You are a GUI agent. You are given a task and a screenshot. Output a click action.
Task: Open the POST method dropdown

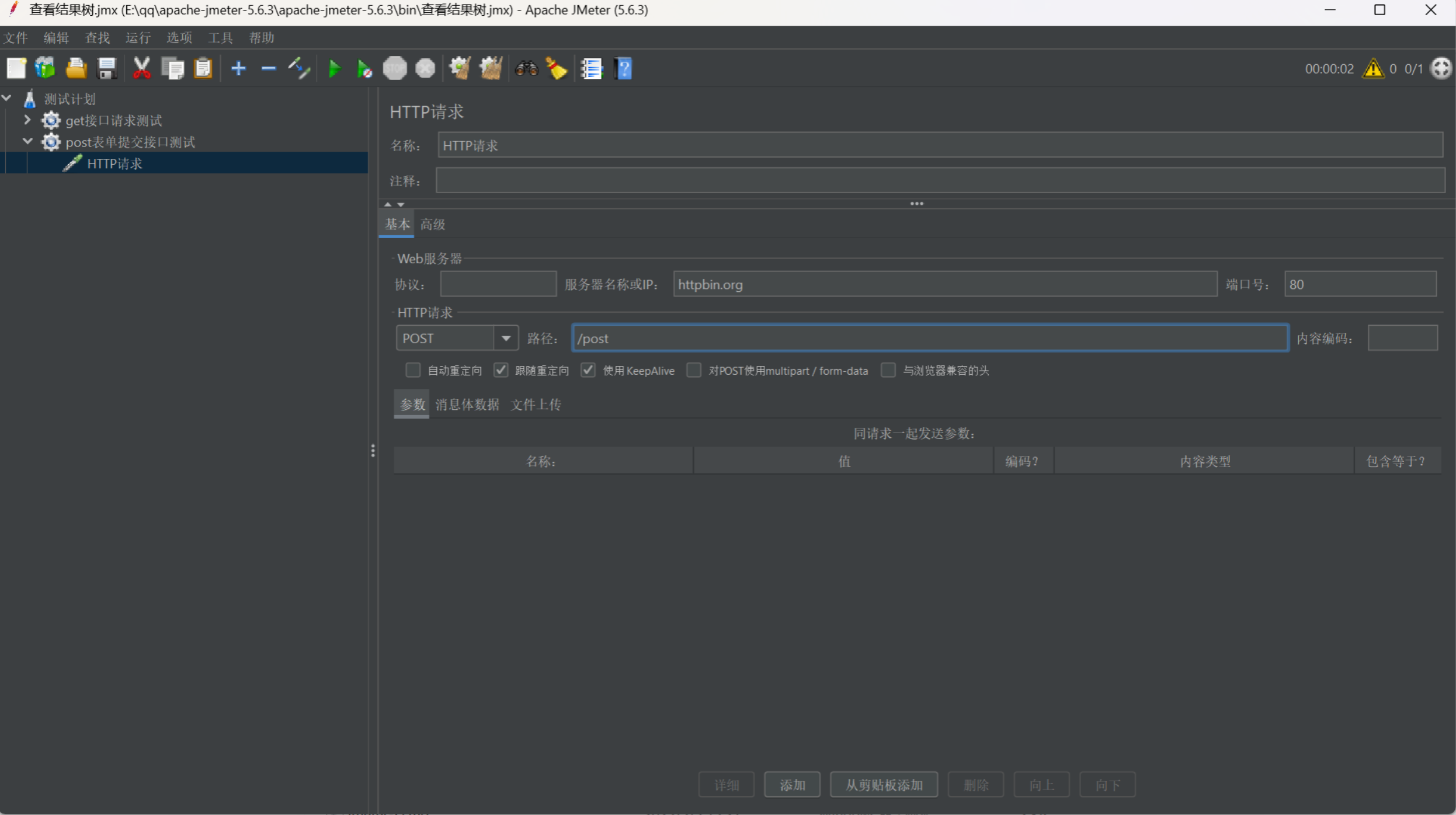(506, 338)
